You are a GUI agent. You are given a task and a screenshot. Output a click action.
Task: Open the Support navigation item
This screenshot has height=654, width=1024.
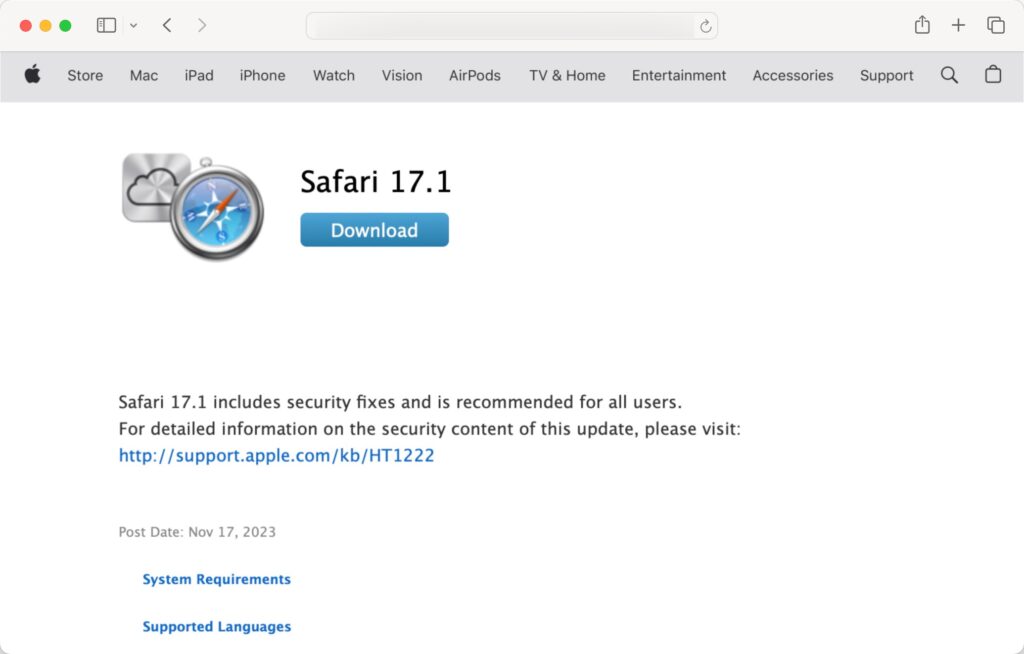coord(886,76)
